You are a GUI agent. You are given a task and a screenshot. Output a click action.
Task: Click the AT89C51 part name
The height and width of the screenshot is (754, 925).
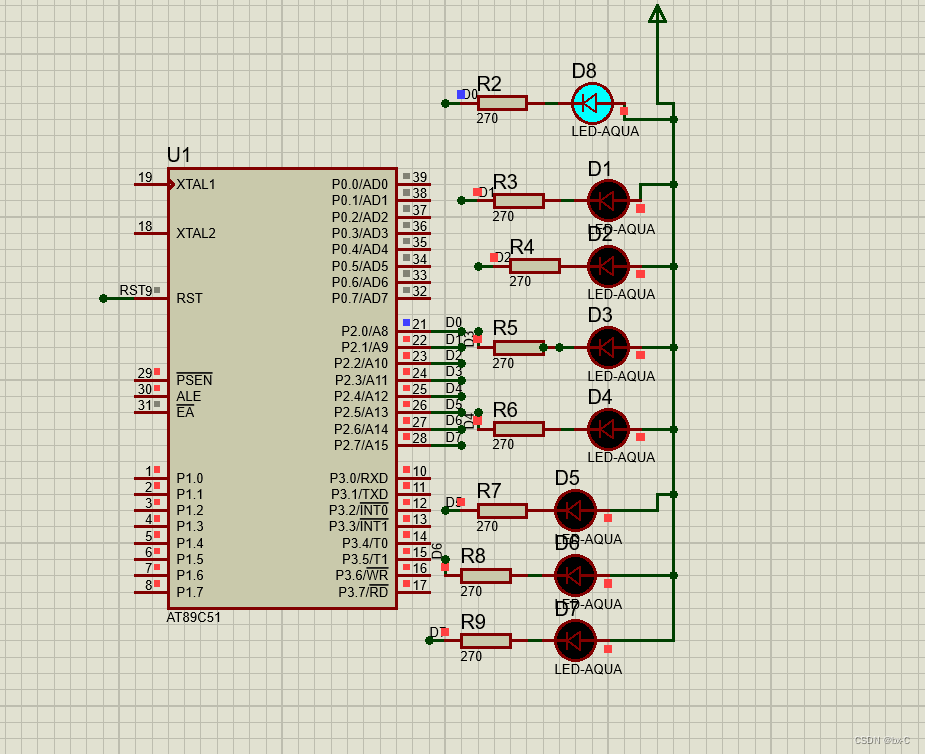coord(193,617)
